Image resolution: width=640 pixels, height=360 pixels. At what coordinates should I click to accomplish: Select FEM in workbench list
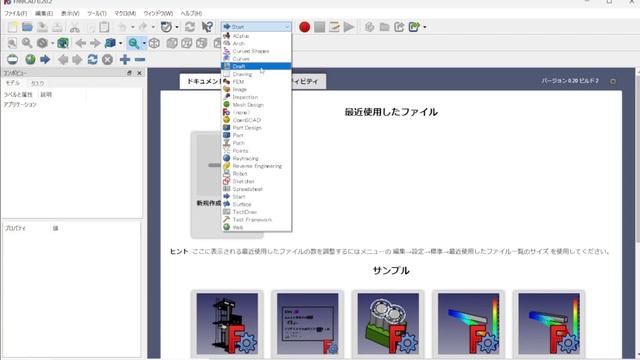click(x=256, y=82)
